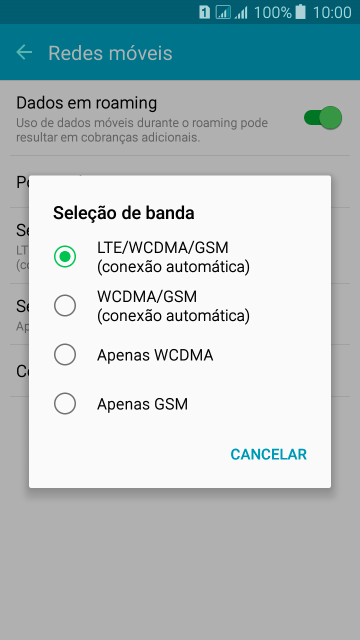Open the Dados em roaming setting row
Viewport: 360px width, 640px height.
click(x=180, y=118)
